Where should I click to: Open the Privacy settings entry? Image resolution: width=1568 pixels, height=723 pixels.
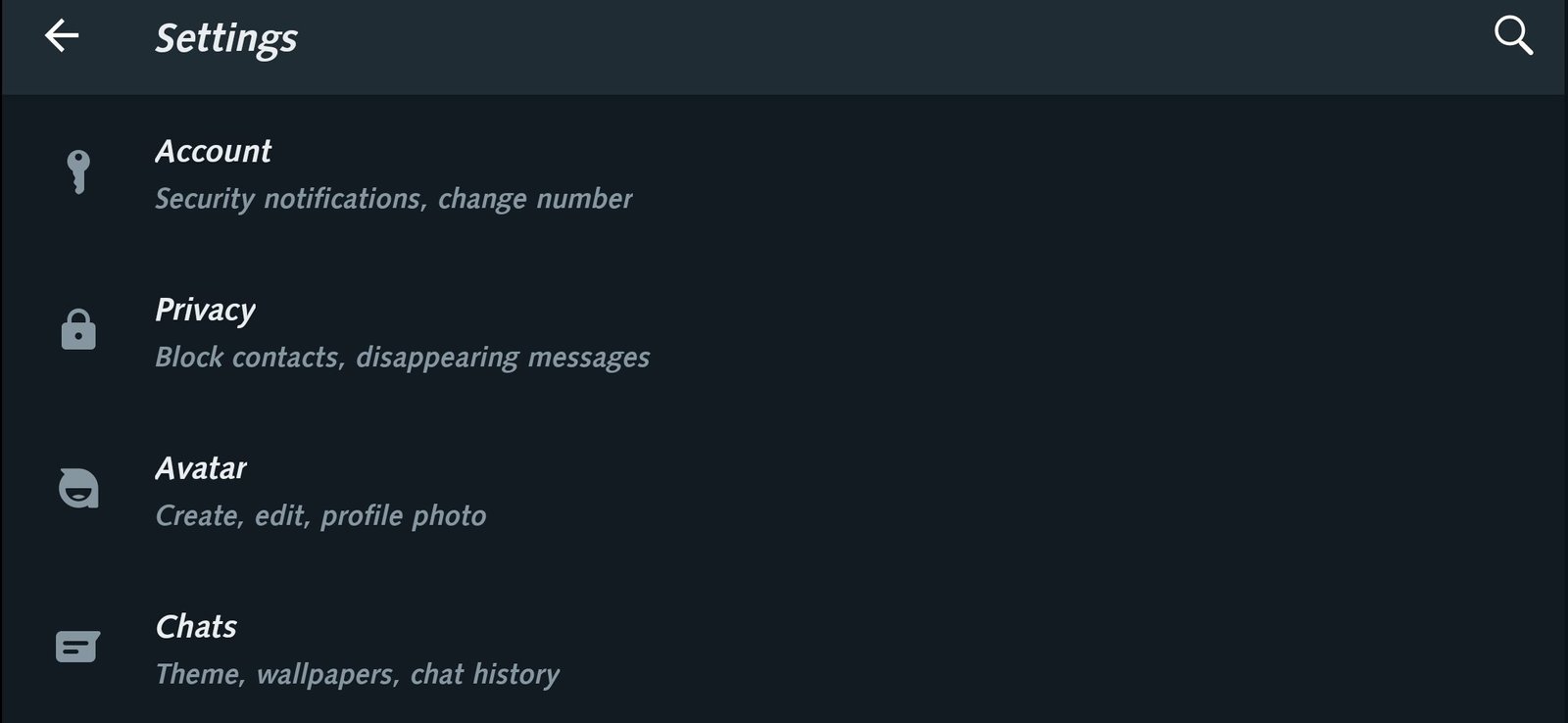click(x=205, y=310)
